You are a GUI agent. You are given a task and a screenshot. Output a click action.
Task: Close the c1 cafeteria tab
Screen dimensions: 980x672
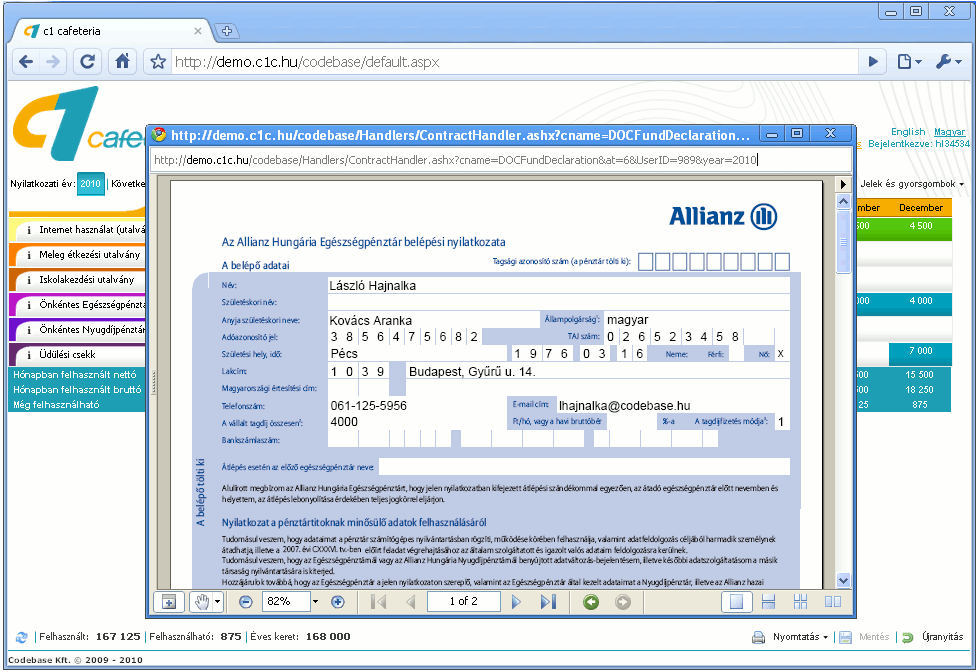pyautogui.click(x=198, y=31)
